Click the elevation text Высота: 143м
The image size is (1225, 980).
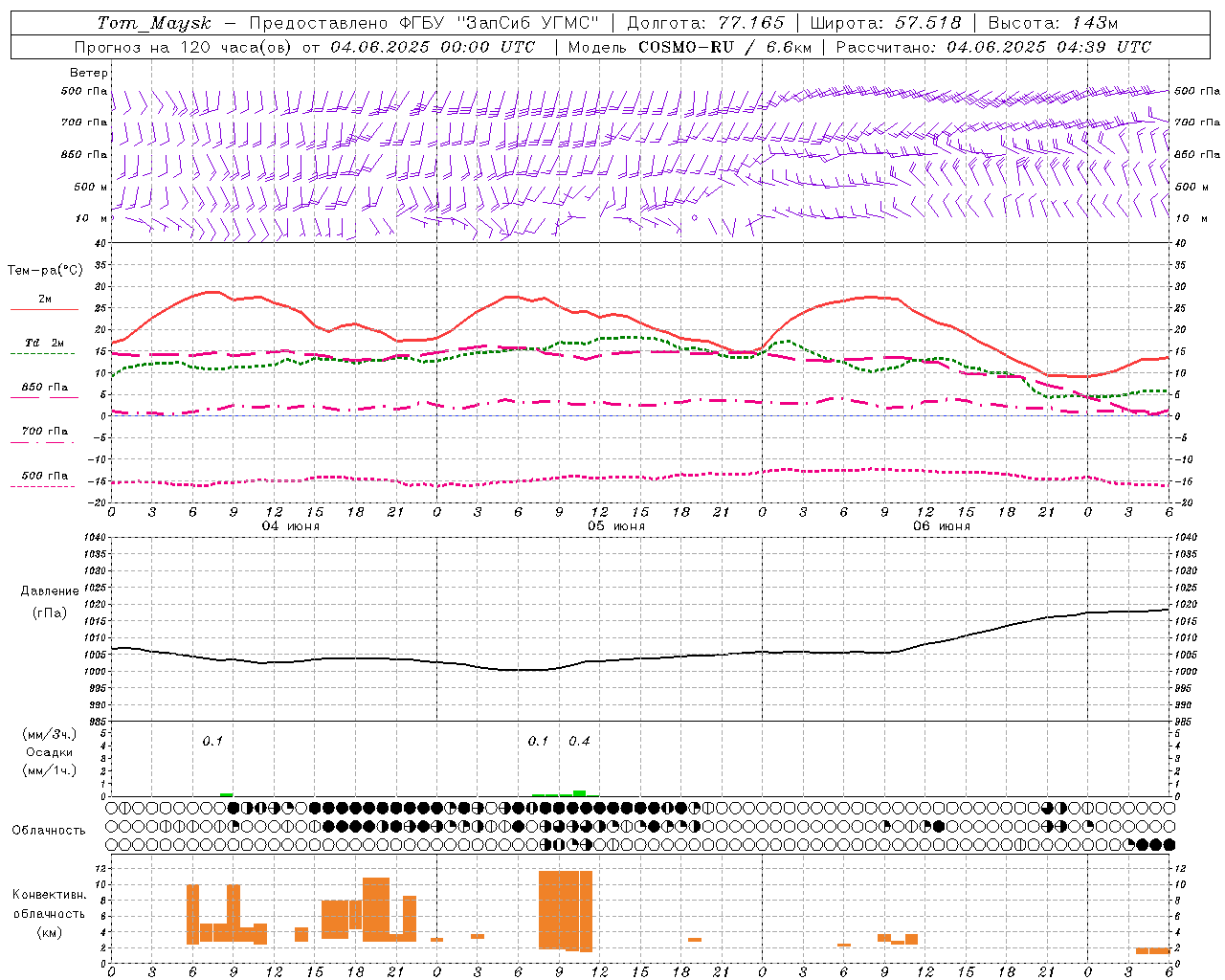pyautogui.click(x=1053, y=23)
